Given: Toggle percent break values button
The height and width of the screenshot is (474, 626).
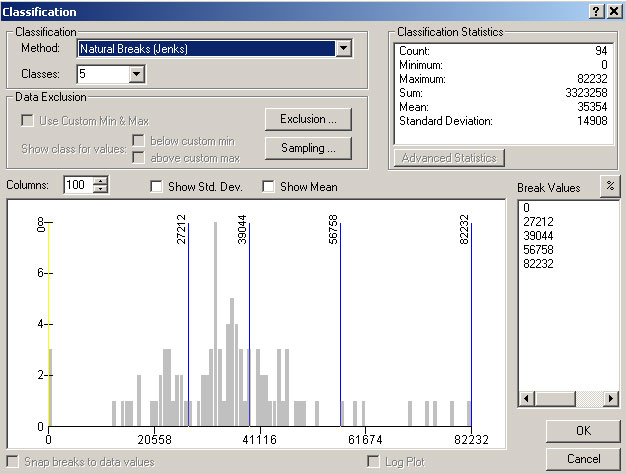Looking at the screenshot, I should click(x=610, y=186).
